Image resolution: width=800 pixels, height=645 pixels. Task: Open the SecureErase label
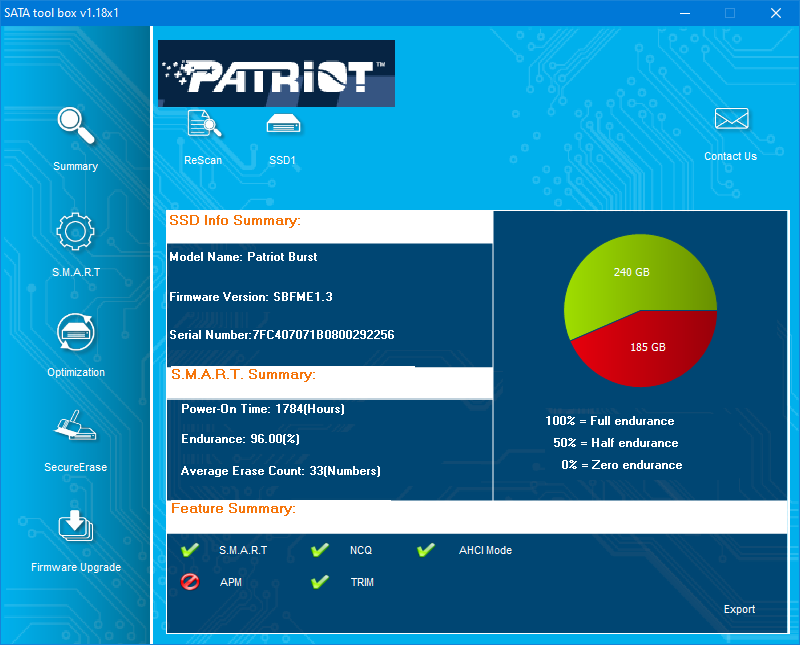76,467
